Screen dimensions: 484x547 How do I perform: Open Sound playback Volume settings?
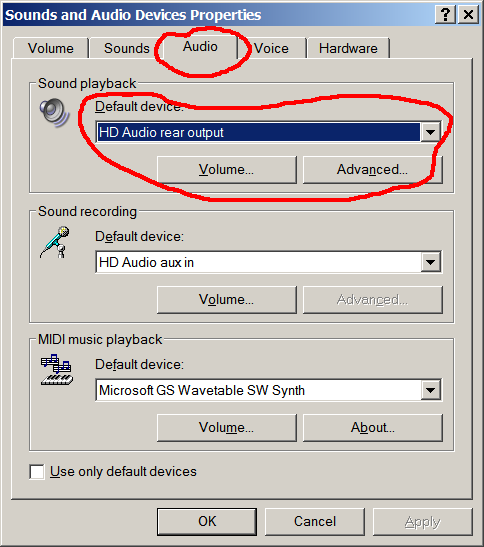[x=227, y=170]
